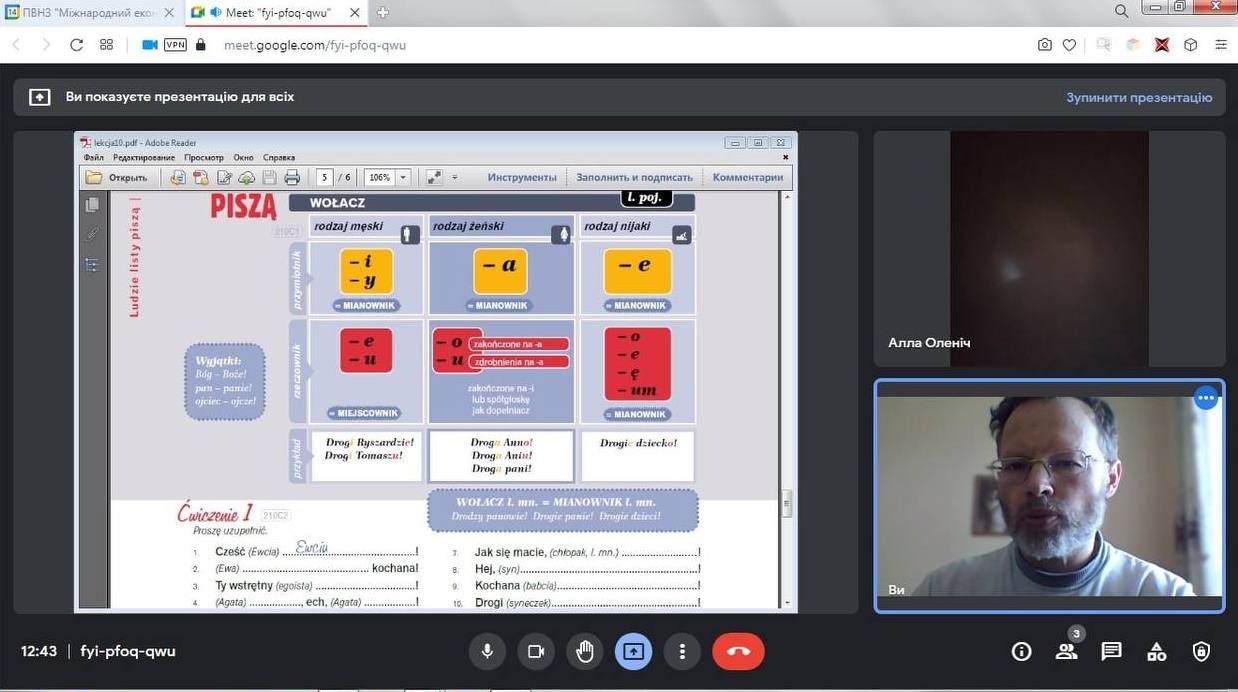Focus the address bar meet.google.com URL
Viewport: 1238px width, 692px height.
[x=315, y=45]
